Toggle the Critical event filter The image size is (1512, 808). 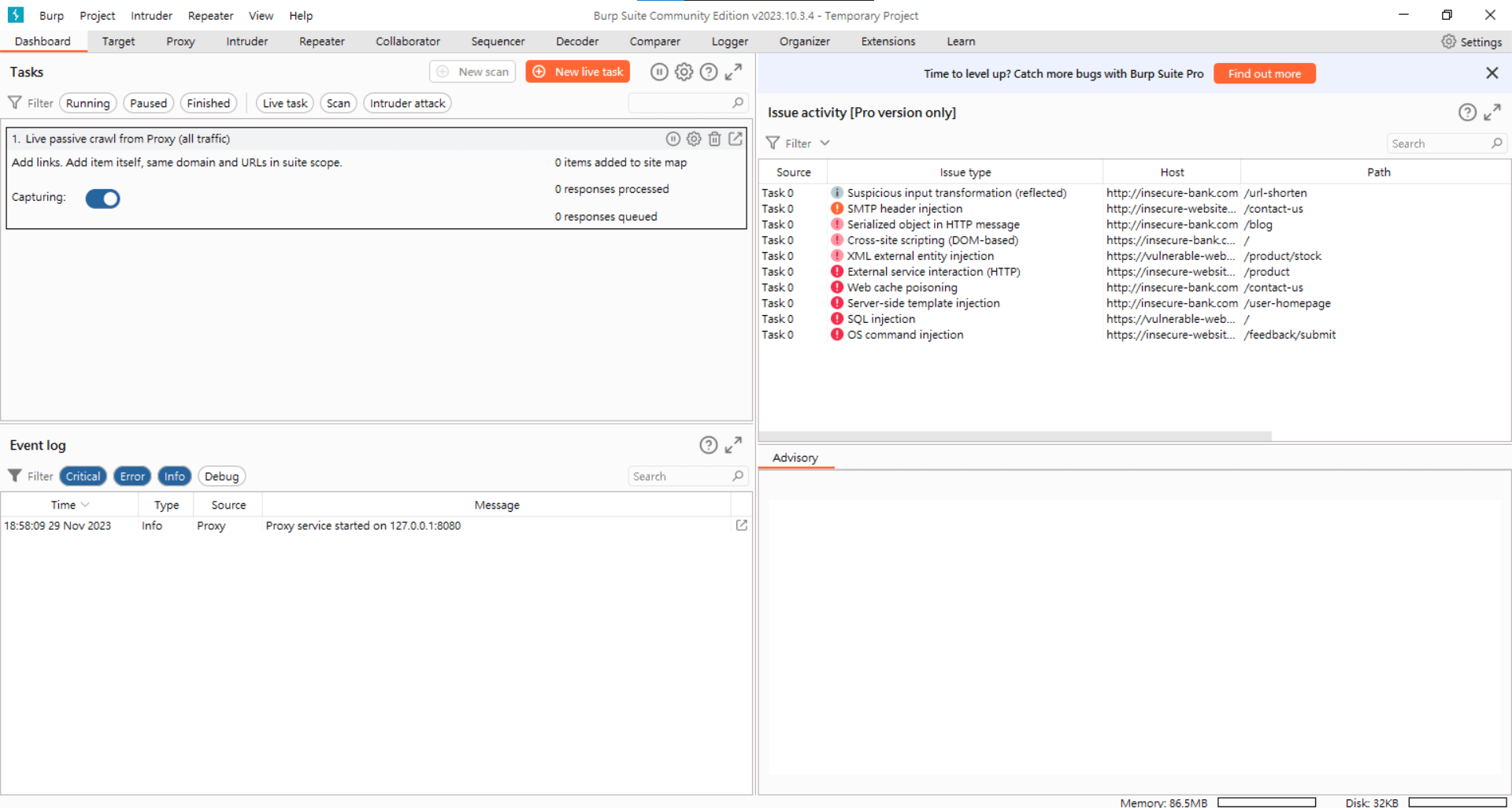pyautogui.click(x=83, y=476)
